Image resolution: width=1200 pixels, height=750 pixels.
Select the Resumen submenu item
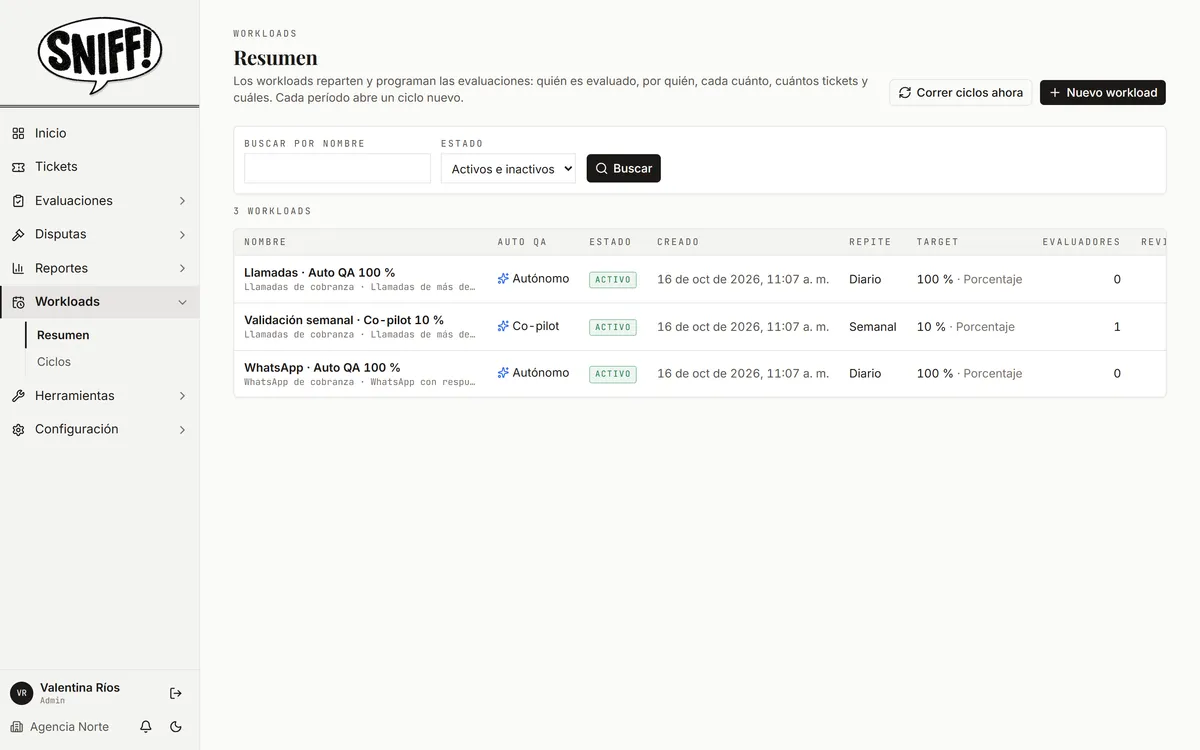tap(63, 335)
